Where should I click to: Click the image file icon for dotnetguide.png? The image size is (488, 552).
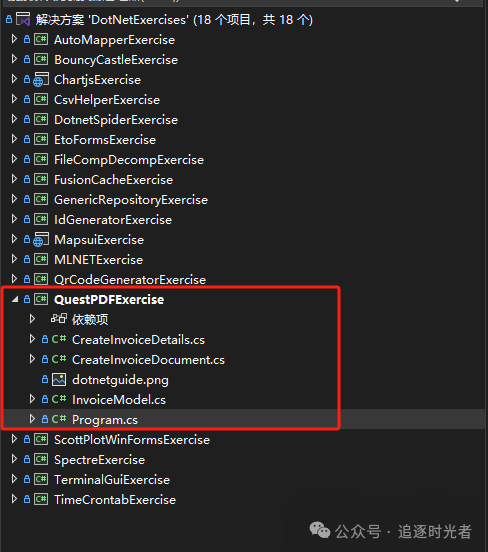(x=59, y=380)
